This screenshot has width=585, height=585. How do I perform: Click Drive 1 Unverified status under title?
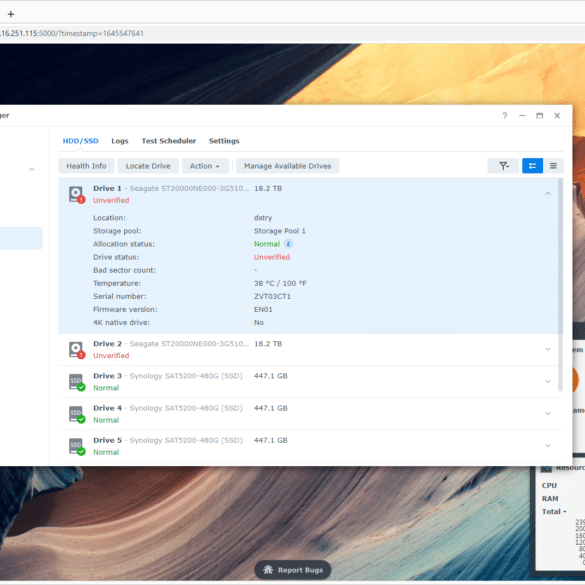[x=111, y=200]
